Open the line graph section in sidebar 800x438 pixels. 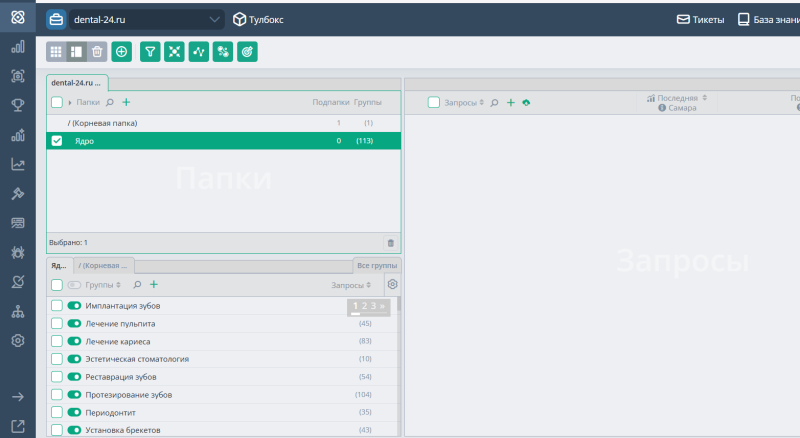pos(18,164)
